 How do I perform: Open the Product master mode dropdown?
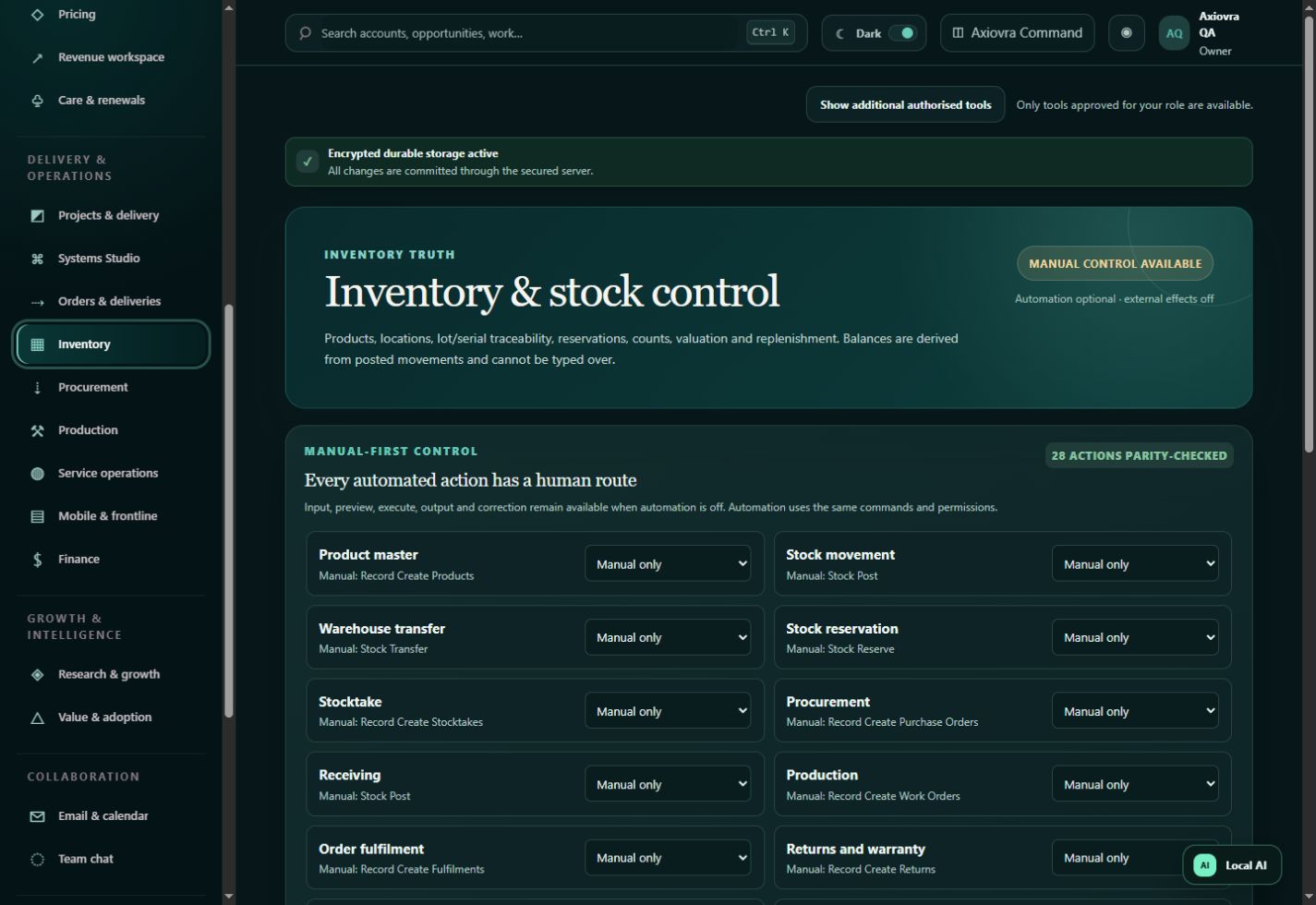click(x=668, y=563)
